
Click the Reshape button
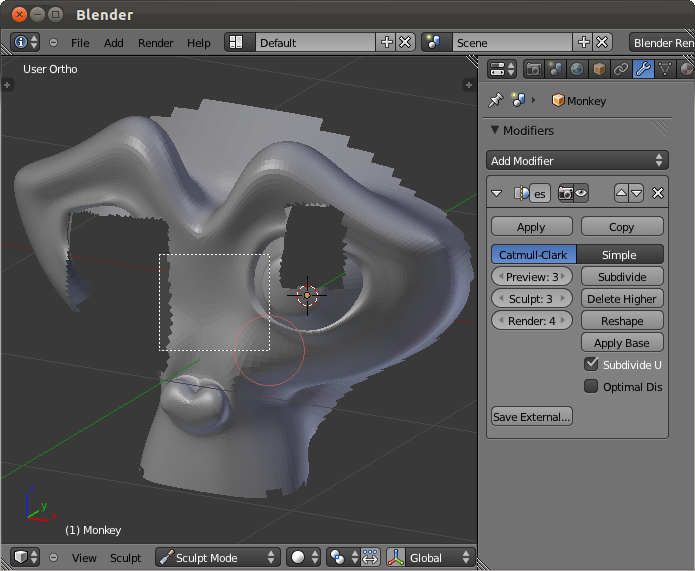(x=622, y=321)
